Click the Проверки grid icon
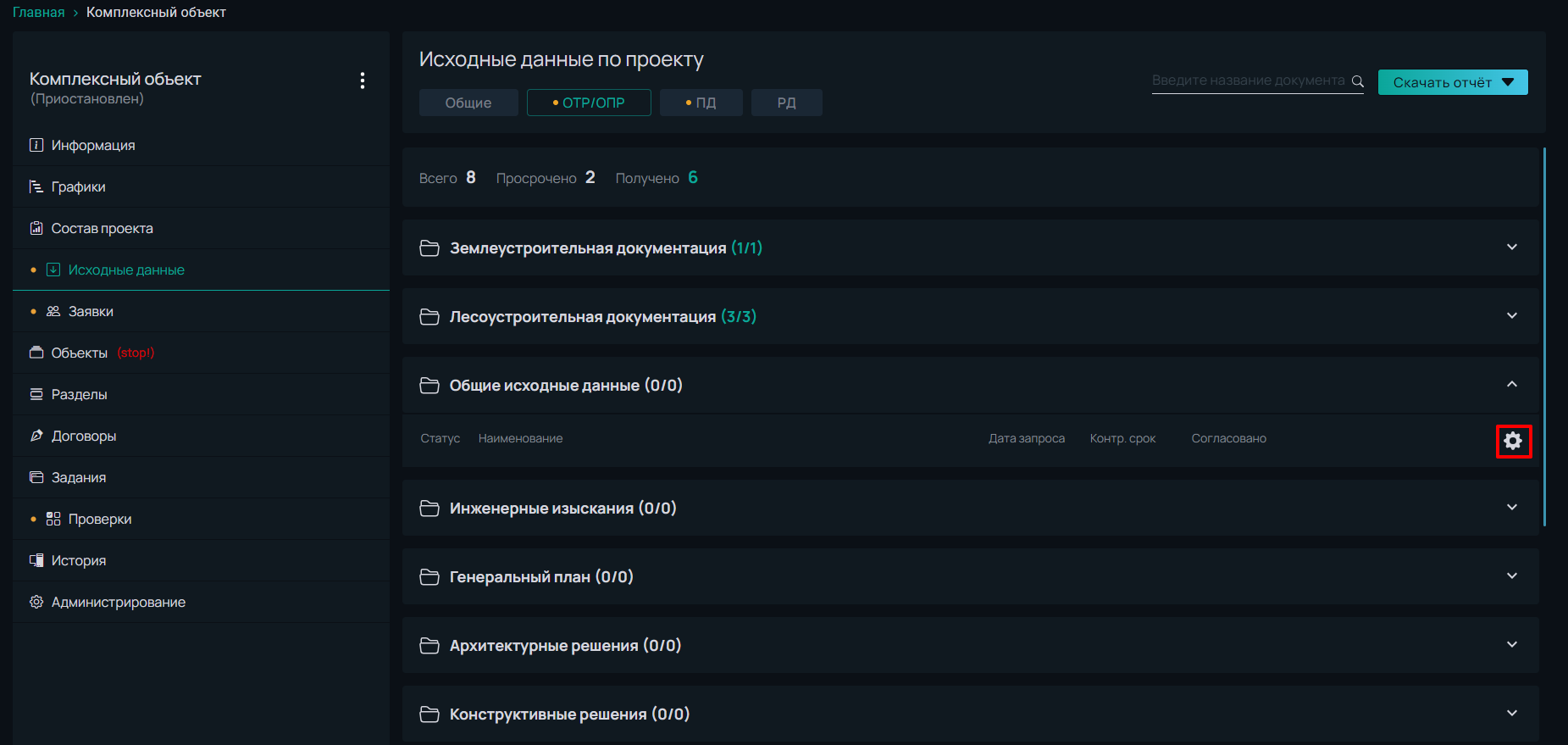 coord(53,519)
